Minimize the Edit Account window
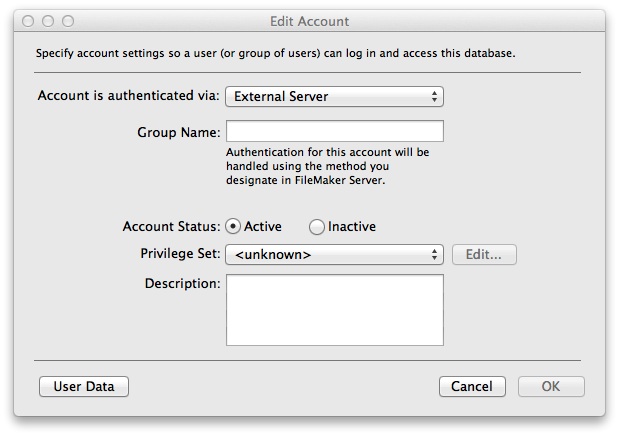The height and width of the screenshot is (436, 619). tap(48, 21)
